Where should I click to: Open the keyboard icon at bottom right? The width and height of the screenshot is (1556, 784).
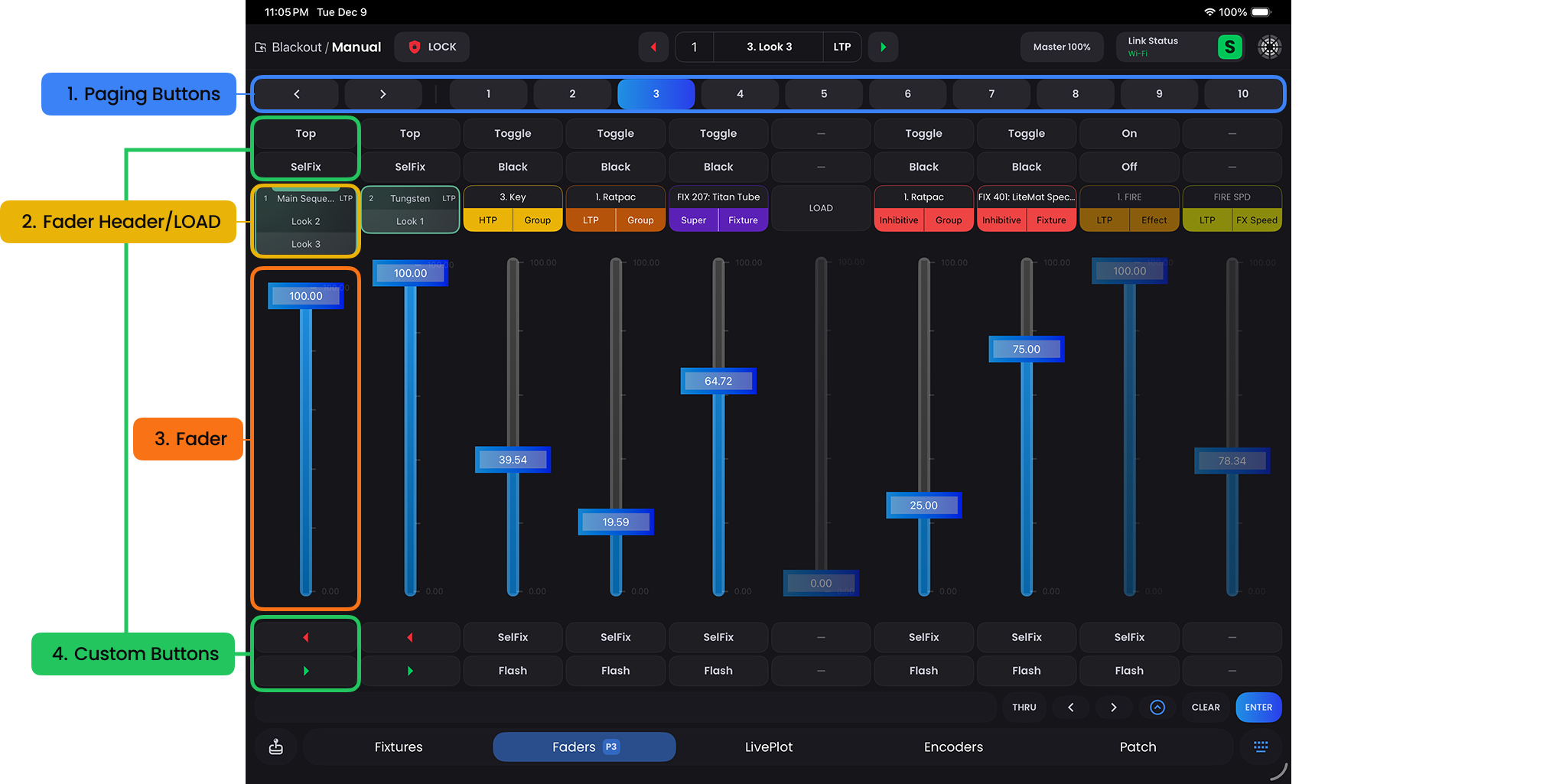(x=1261, y=747)
